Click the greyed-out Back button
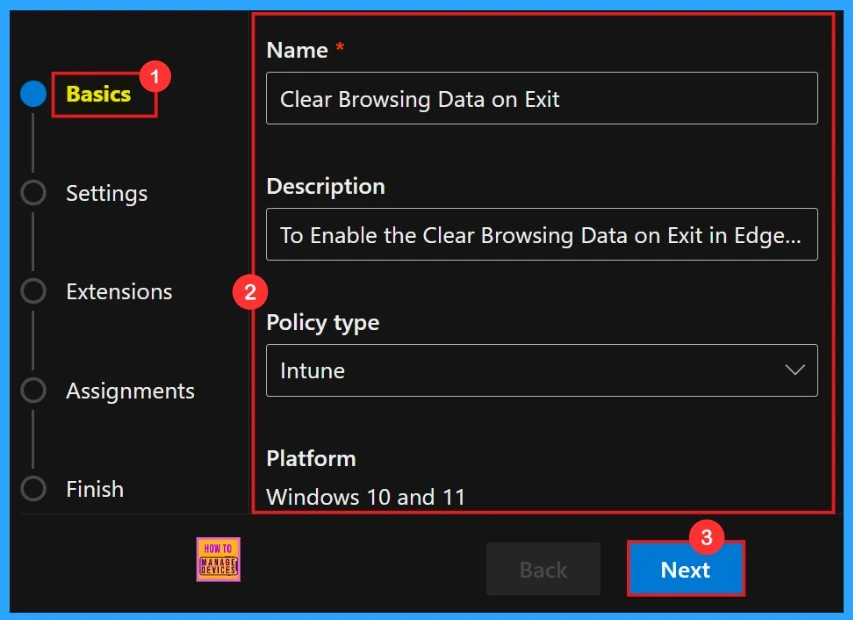Viewport: 853px width, 620px height. pyautogui.click(x=543, y=570)
